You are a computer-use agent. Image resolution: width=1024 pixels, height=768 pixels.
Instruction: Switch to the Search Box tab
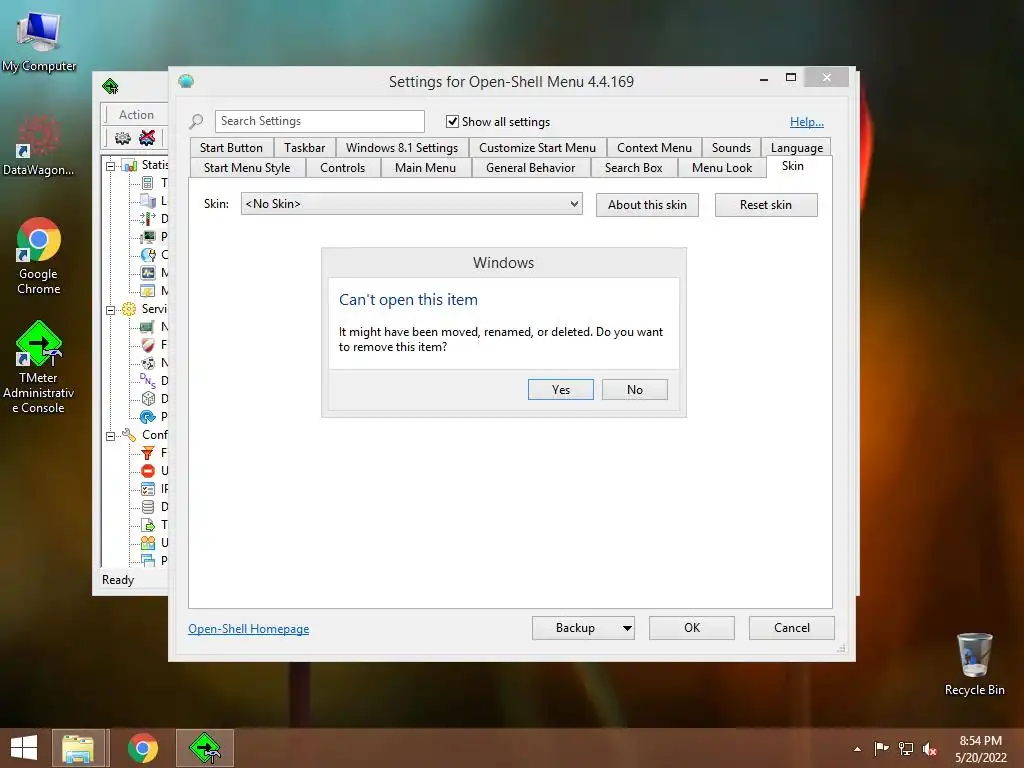click(x=633, y=168)
